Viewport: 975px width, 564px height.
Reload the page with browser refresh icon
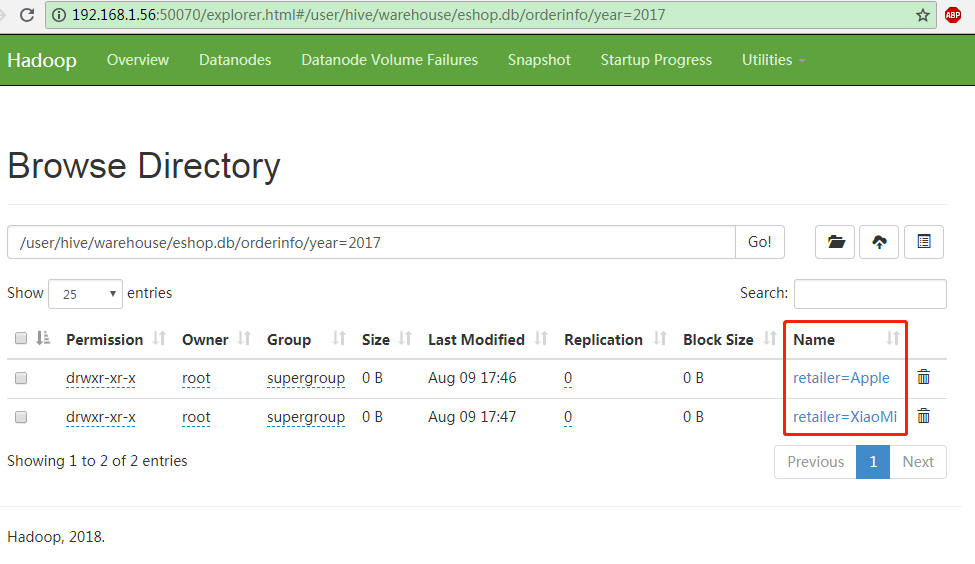coord(27,15)
